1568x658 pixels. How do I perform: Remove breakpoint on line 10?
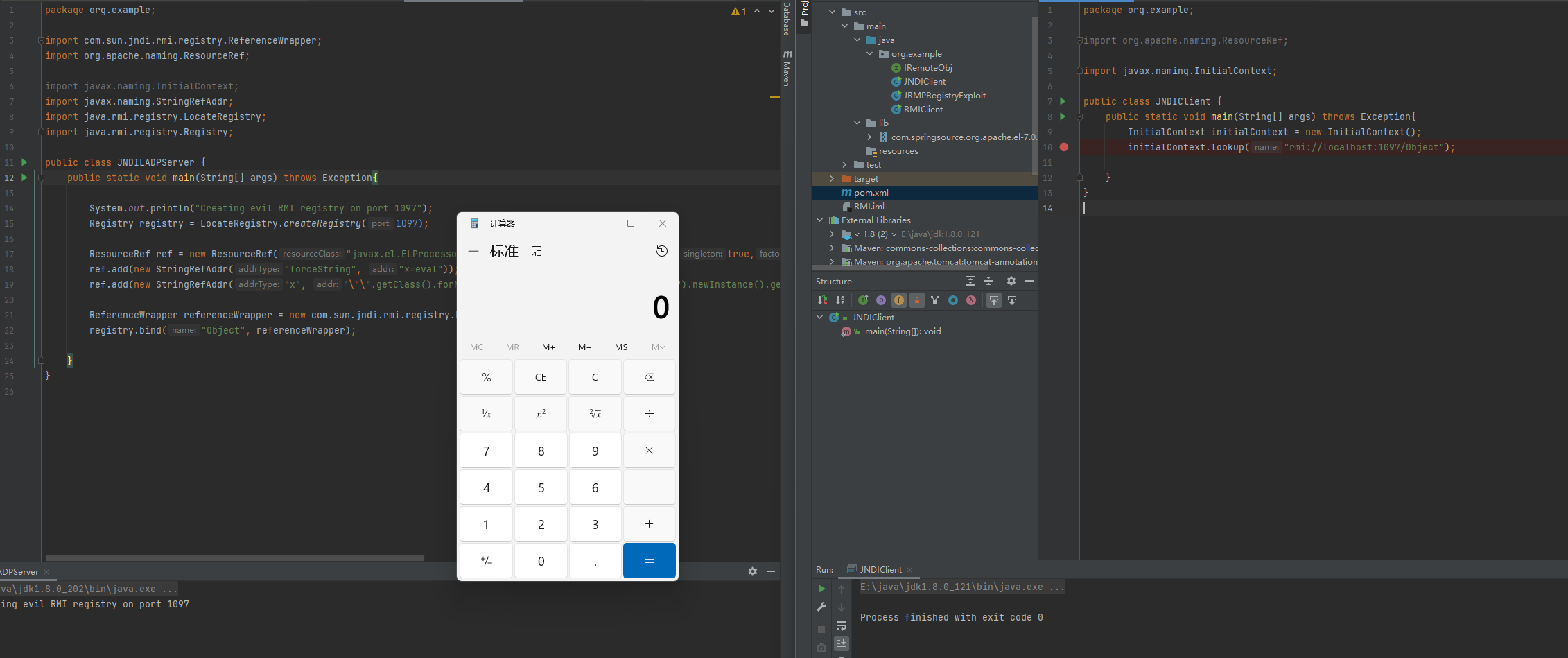coord(1064,147)
